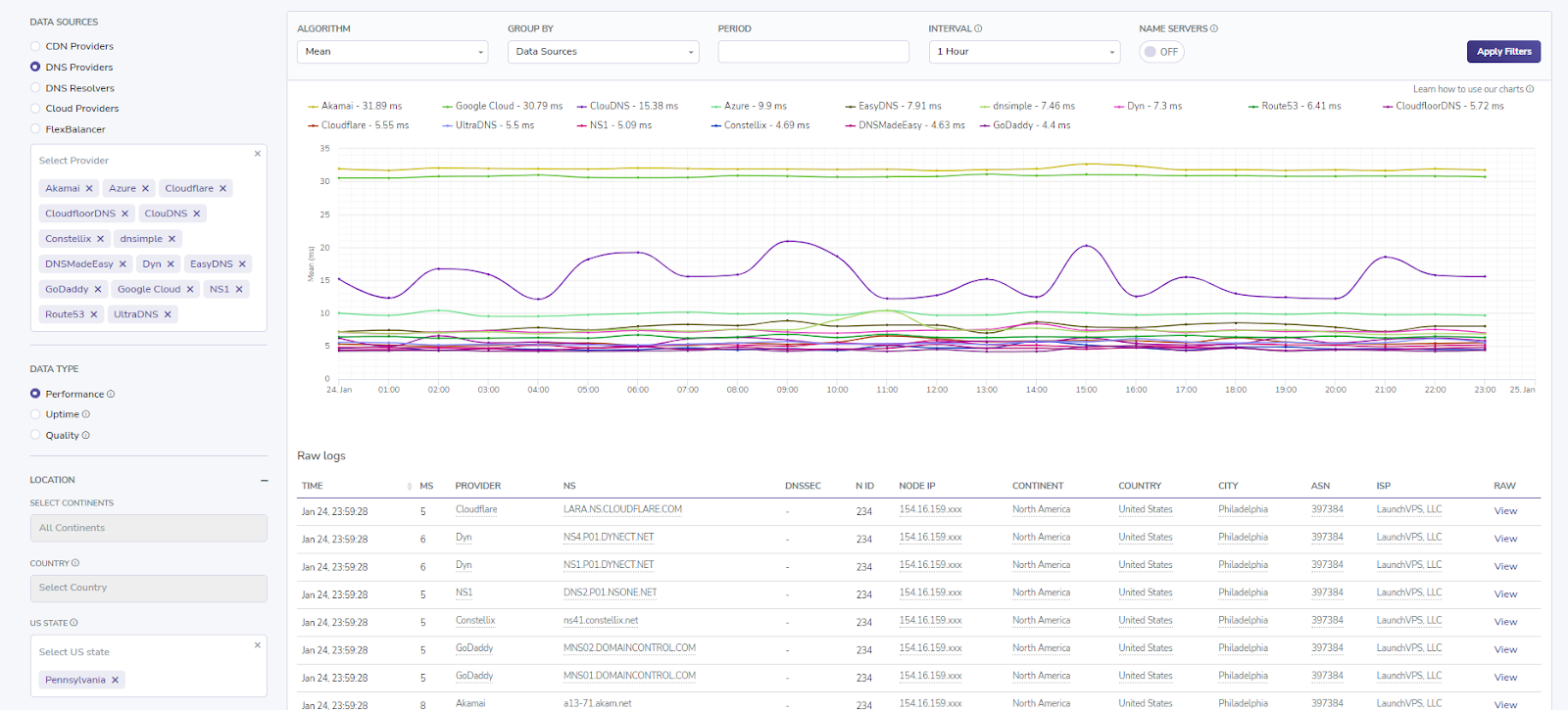Select FlexBalancer data source

(35, 129)
